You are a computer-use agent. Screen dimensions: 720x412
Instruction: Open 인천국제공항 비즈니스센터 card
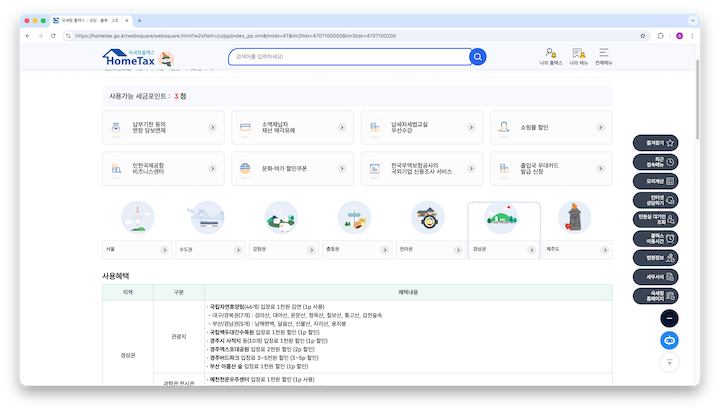[163, 169]
